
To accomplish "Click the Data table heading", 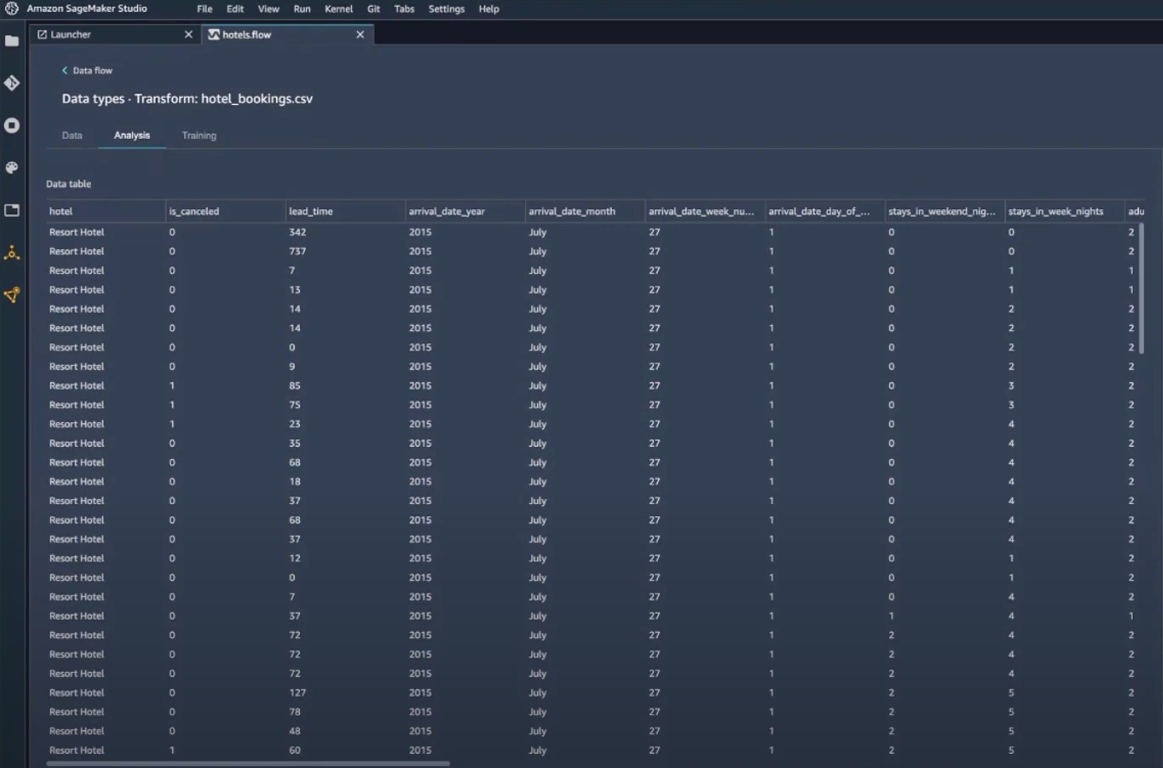I will (x=68, y=184).
